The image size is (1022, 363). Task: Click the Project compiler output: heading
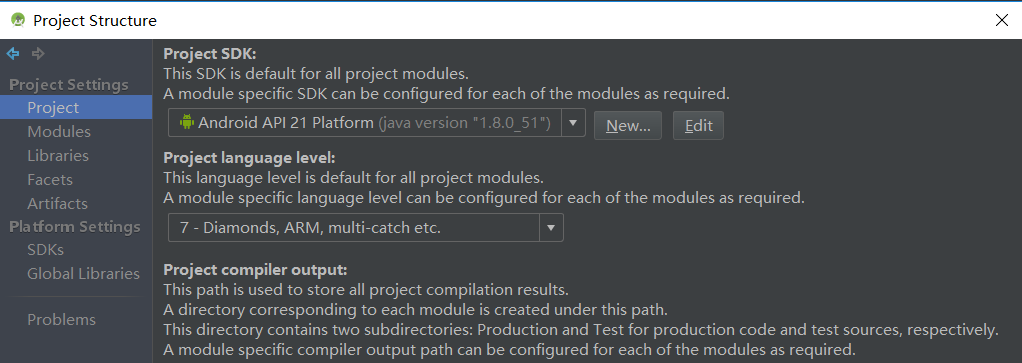point(256,270)
